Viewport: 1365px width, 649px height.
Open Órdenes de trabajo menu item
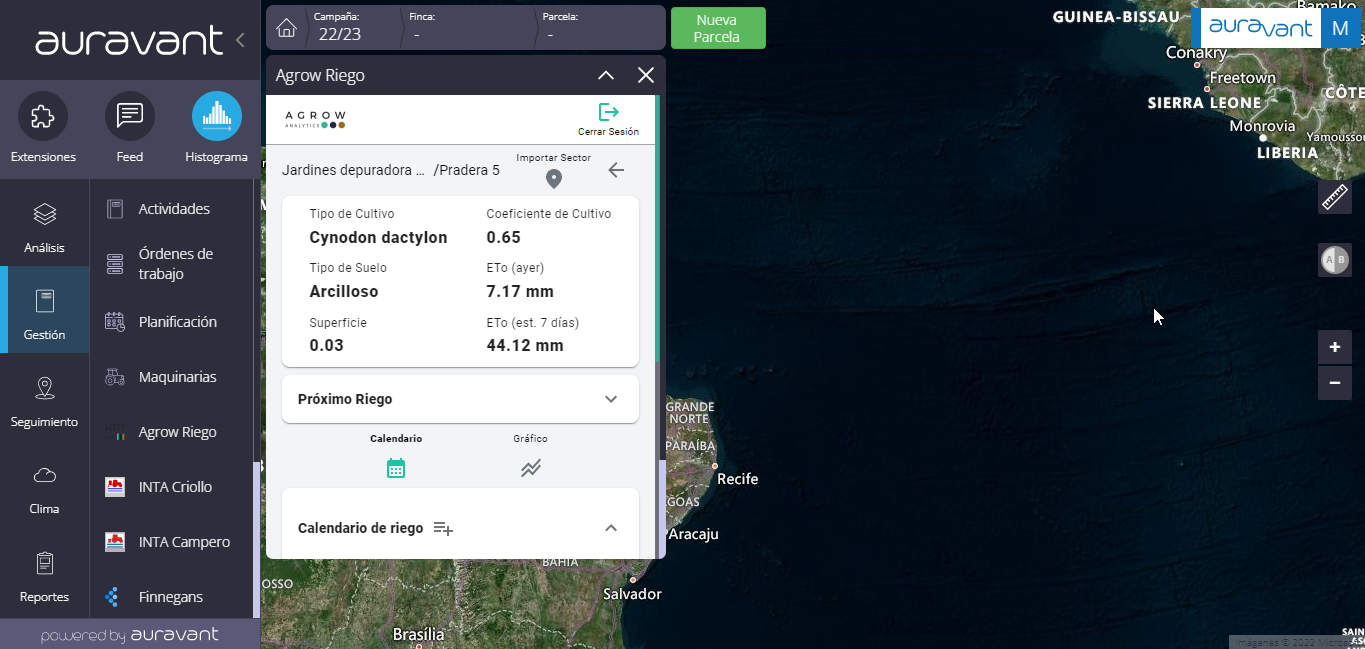[171, 264]
